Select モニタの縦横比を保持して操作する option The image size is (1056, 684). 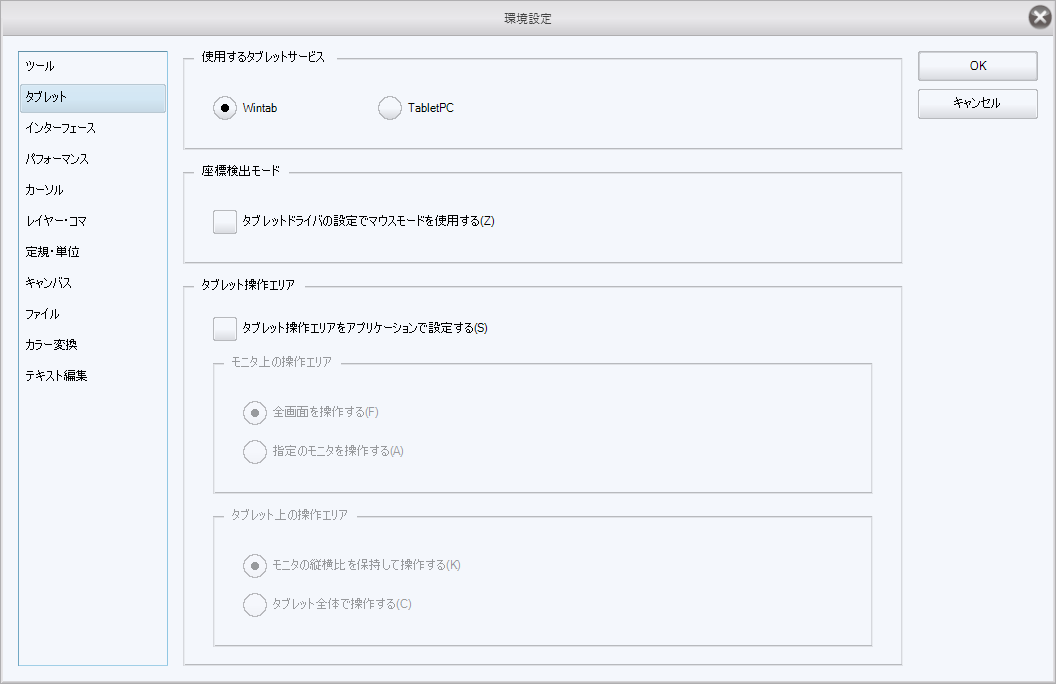pos(255,565)
